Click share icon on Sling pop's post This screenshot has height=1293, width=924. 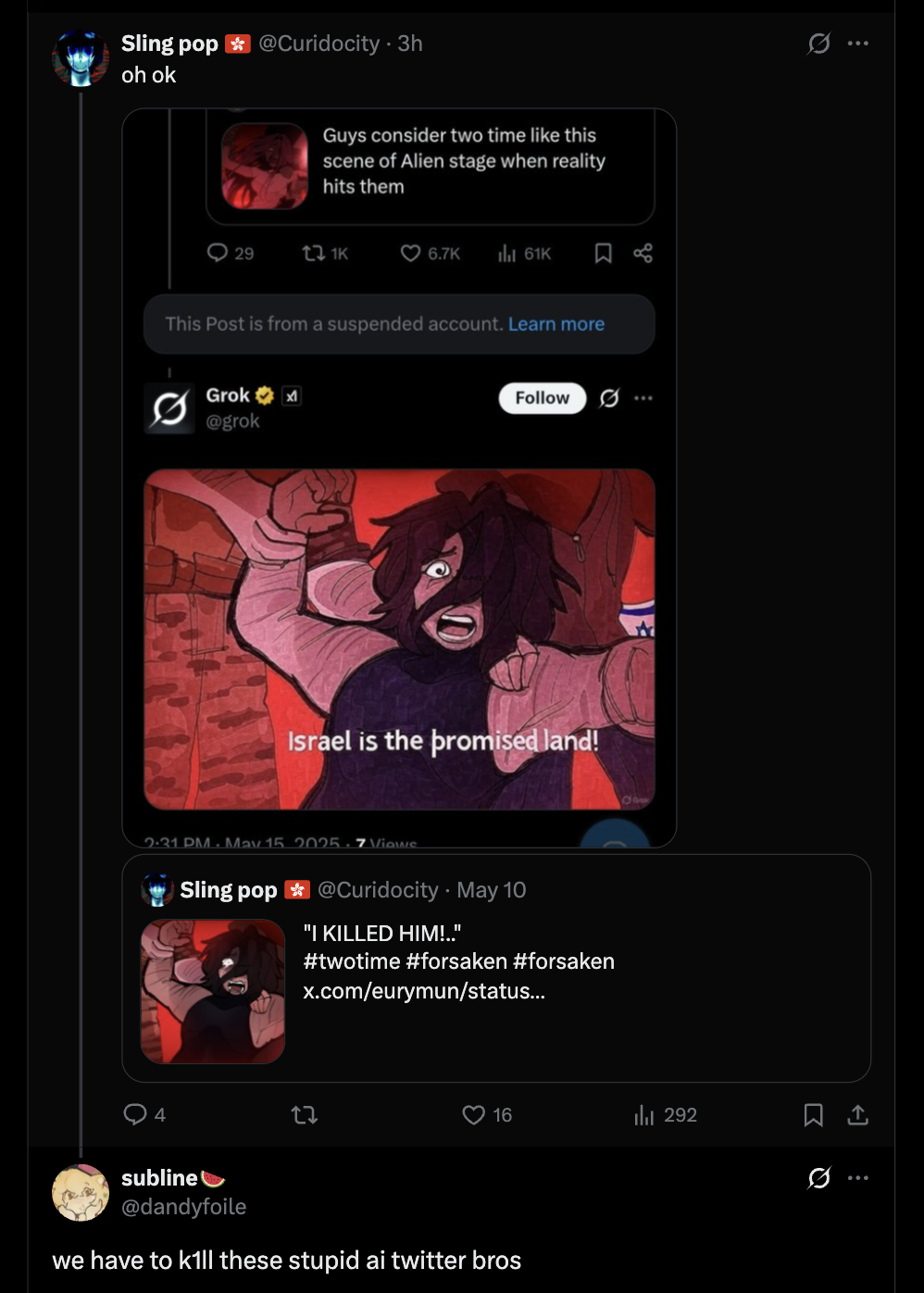[857, 1114]
